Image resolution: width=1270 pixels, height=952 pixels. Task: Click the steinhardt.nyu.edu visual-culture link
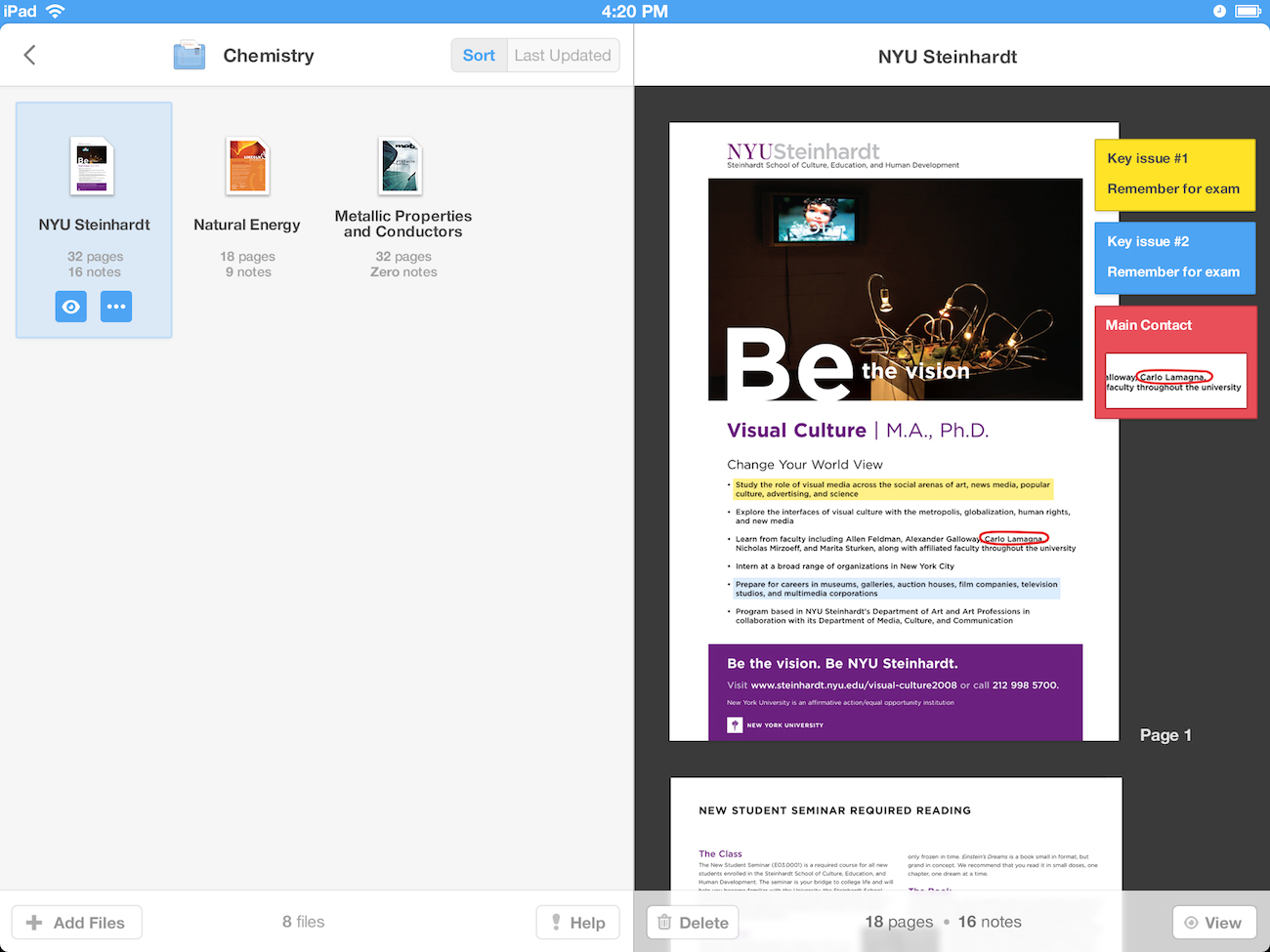coord(853,685)
